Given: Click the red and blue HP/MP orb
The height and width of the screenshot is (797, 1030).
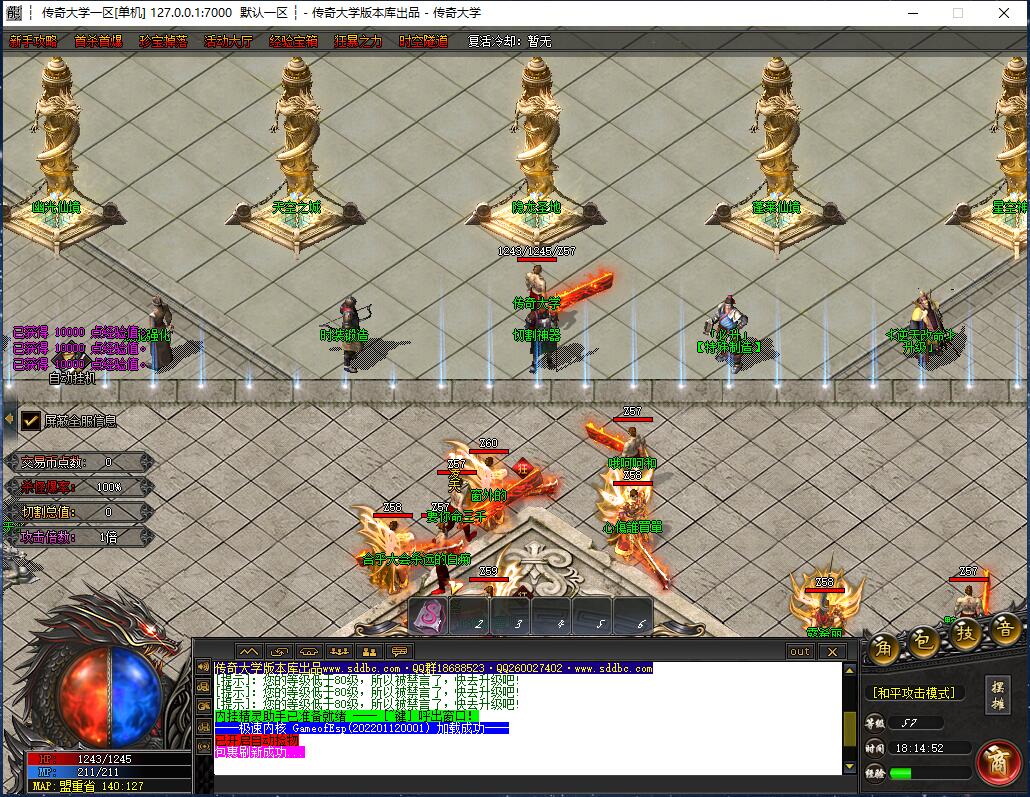Looking at the screenshot, I should 109,698.
